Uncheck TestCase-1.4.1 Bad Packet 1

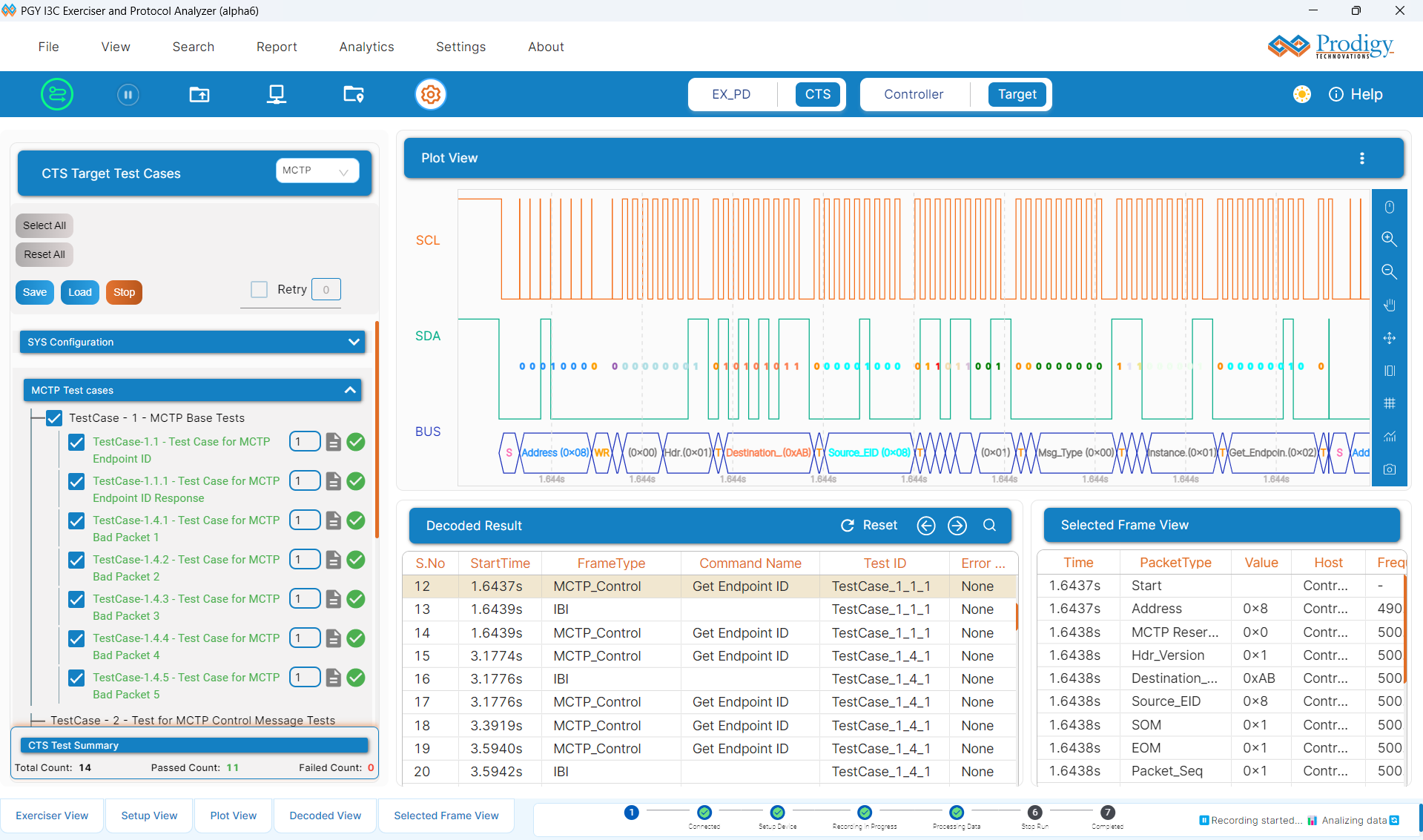76,520
